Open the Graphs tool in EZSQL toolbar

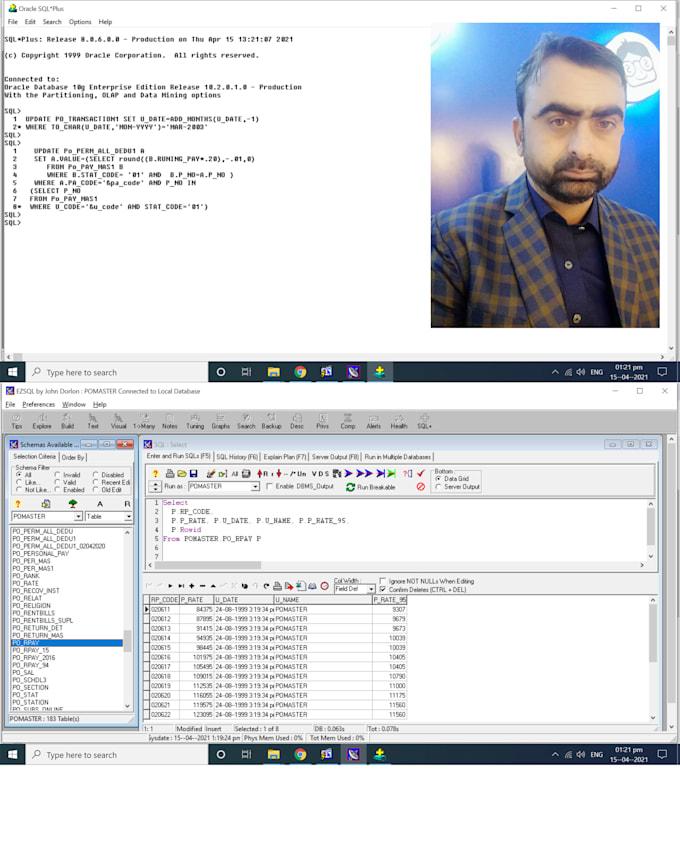[x=221, y=421]
